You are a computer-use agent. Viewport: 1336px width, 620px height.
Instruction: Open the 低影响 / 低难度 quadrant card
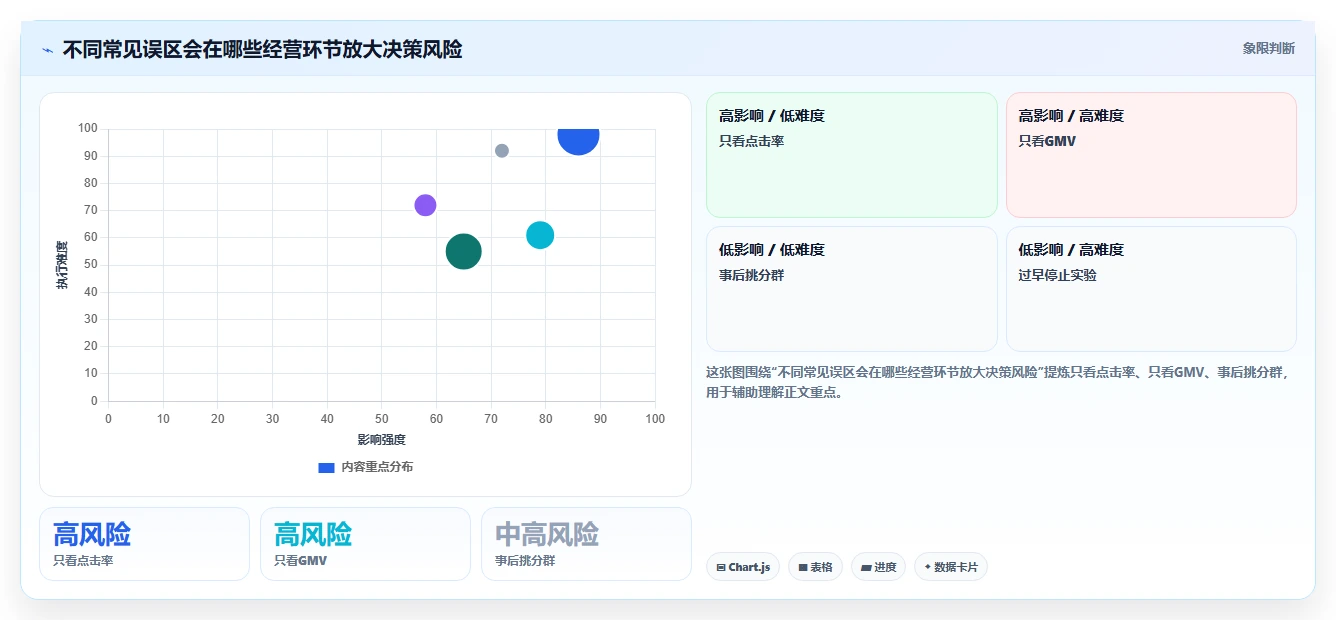(852, 289)
